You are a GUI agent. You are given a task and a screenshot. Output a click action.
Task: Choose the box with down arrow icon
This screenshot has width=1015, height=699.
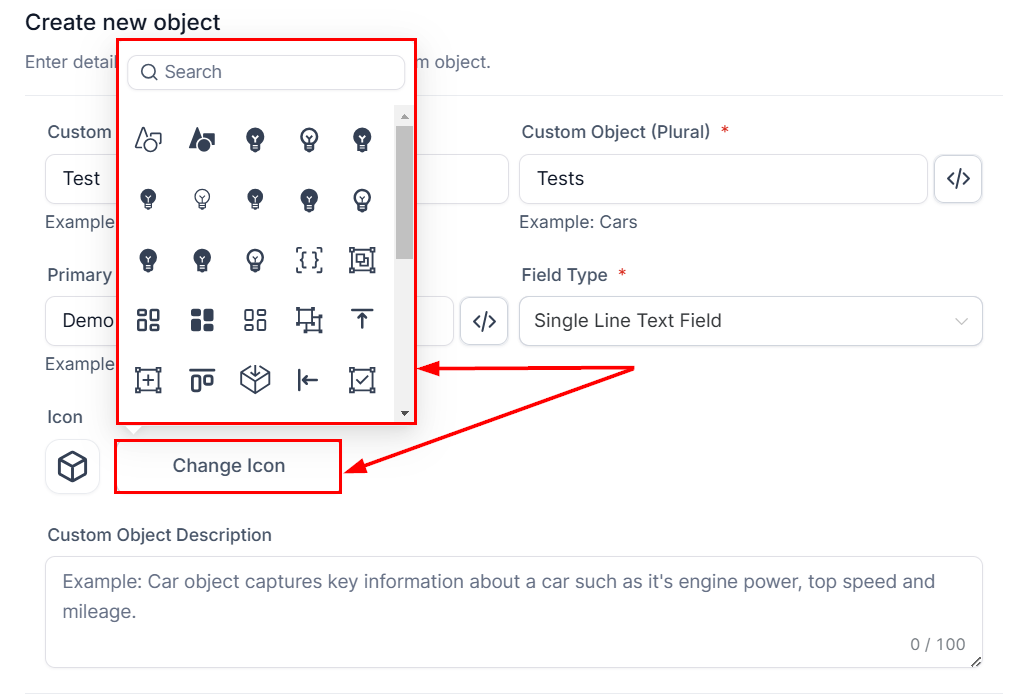click(256, 380)
